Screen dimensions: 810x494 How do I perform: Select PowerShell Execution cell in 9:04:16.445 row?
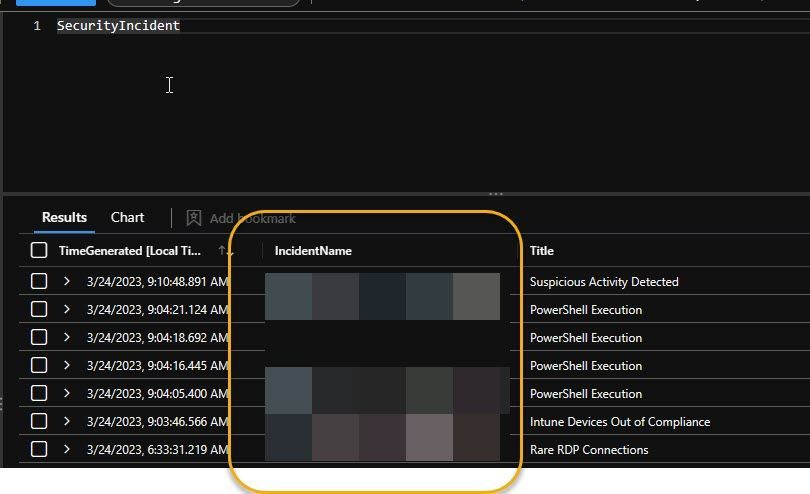coord(586,365)
